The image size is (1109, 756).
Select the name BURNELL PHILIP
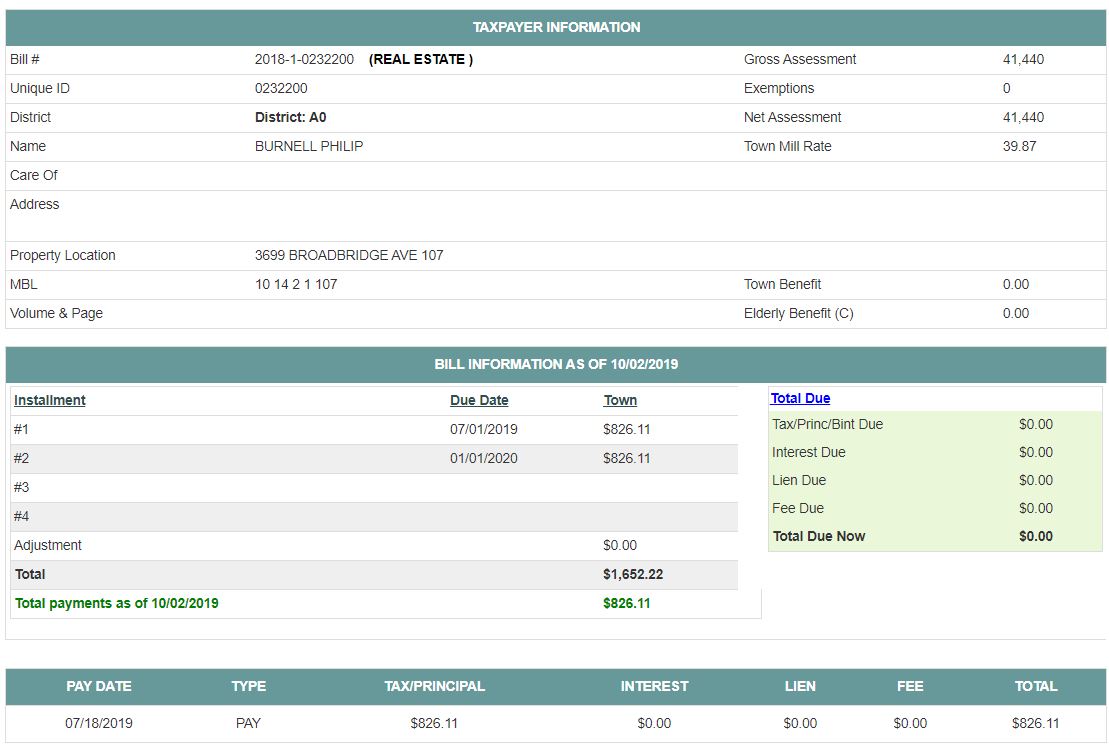[x=309, y=146]
